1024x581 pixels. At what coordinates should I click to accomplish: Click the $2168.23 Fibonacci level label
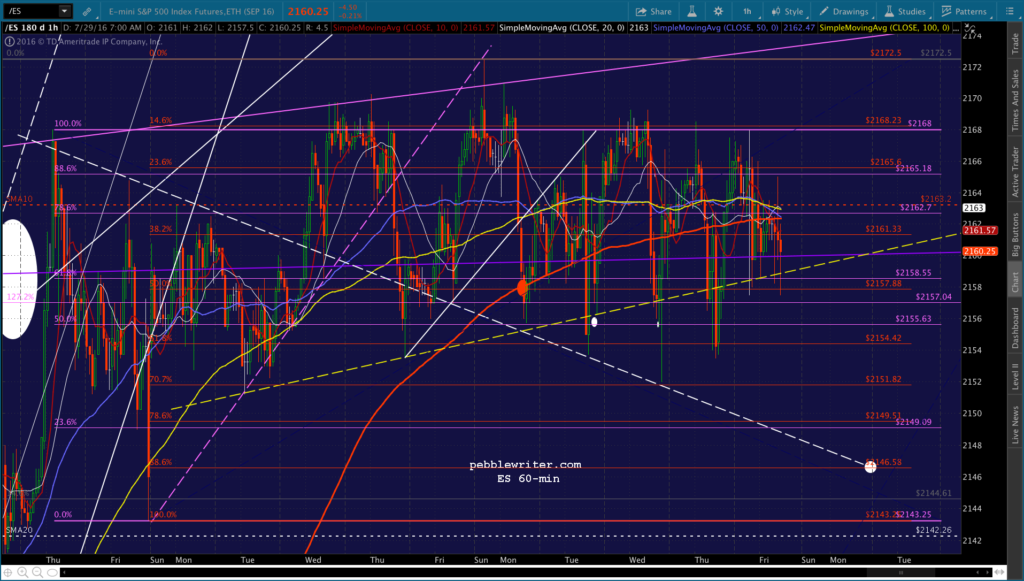[x=883, y=120]
